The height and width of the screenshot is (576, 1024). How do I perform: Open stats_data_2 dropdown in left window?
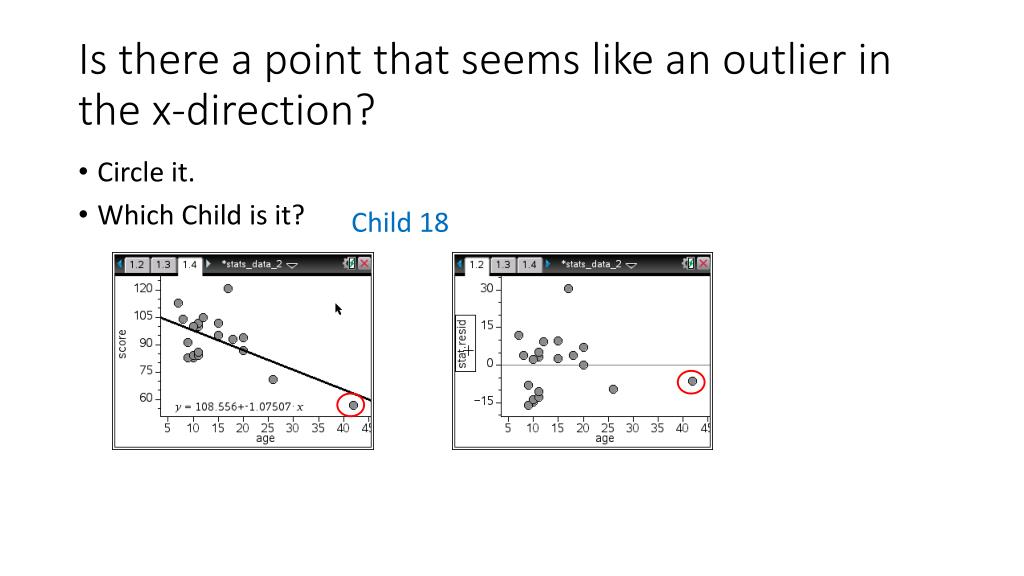pyautogui.click(x=293, y=264)
